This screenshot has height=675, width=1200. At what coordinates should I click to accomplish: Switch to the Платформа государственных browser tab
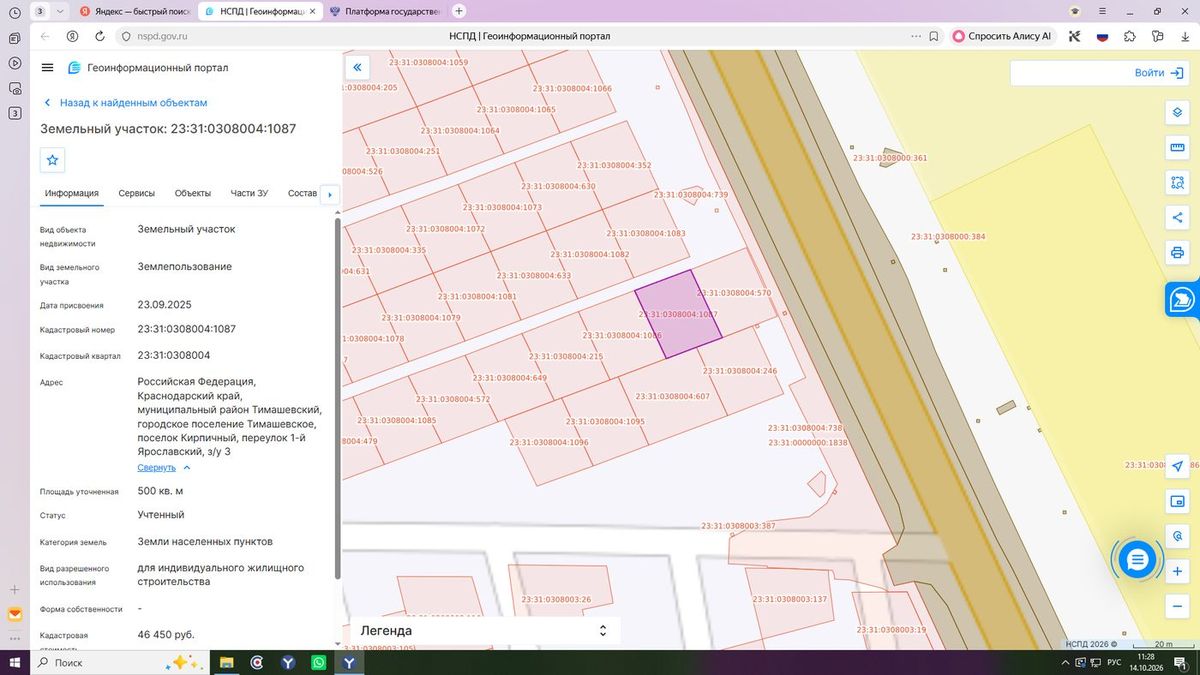pos(386,11)
